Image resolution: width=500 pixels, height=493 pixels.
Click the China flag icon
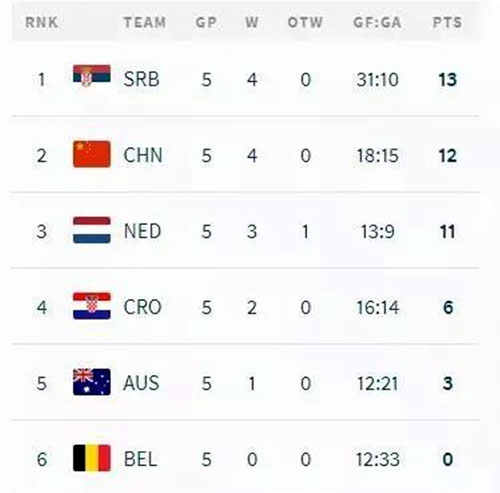(92, 154)
